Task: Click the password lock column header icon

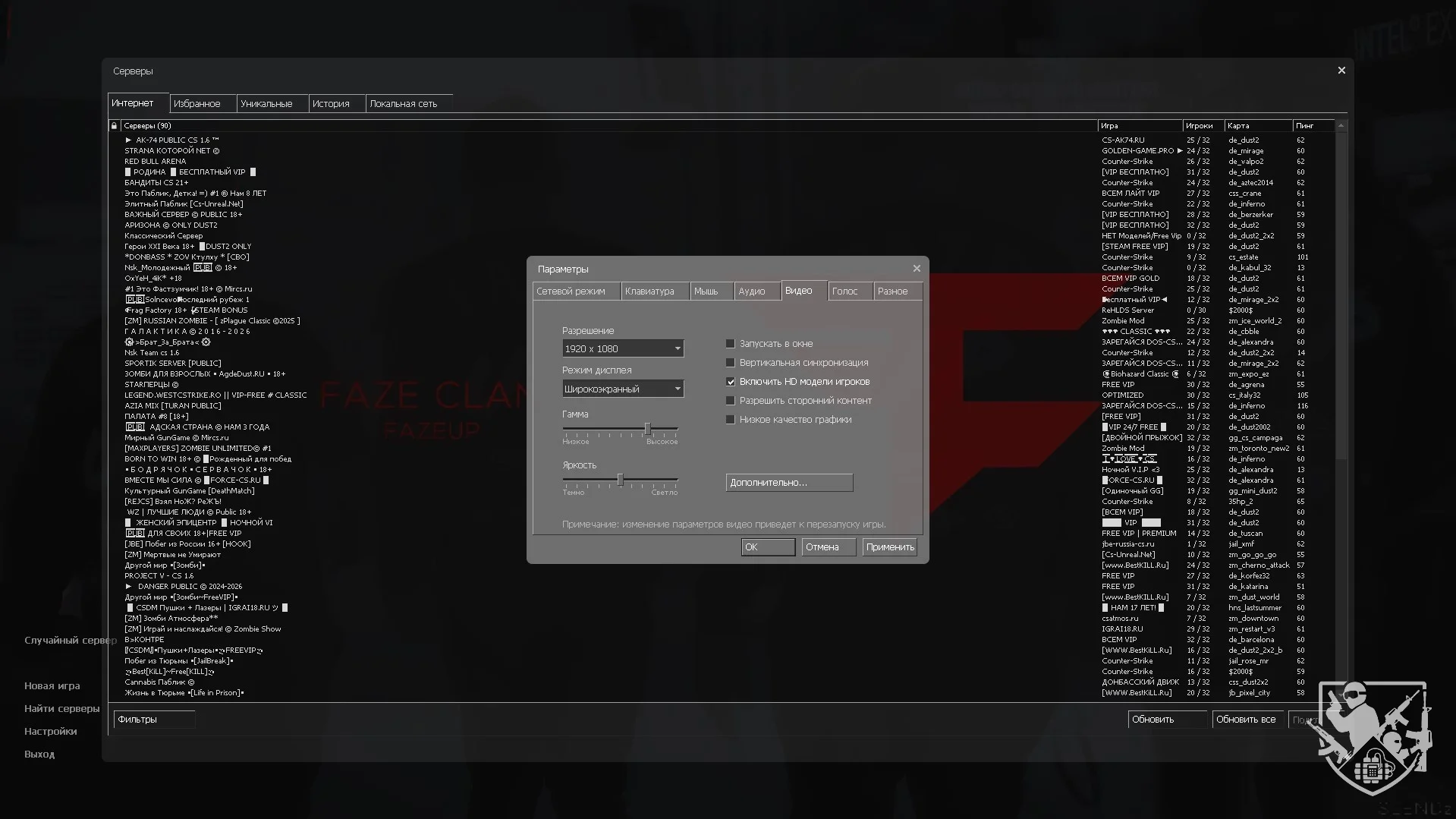Action: 114,126
